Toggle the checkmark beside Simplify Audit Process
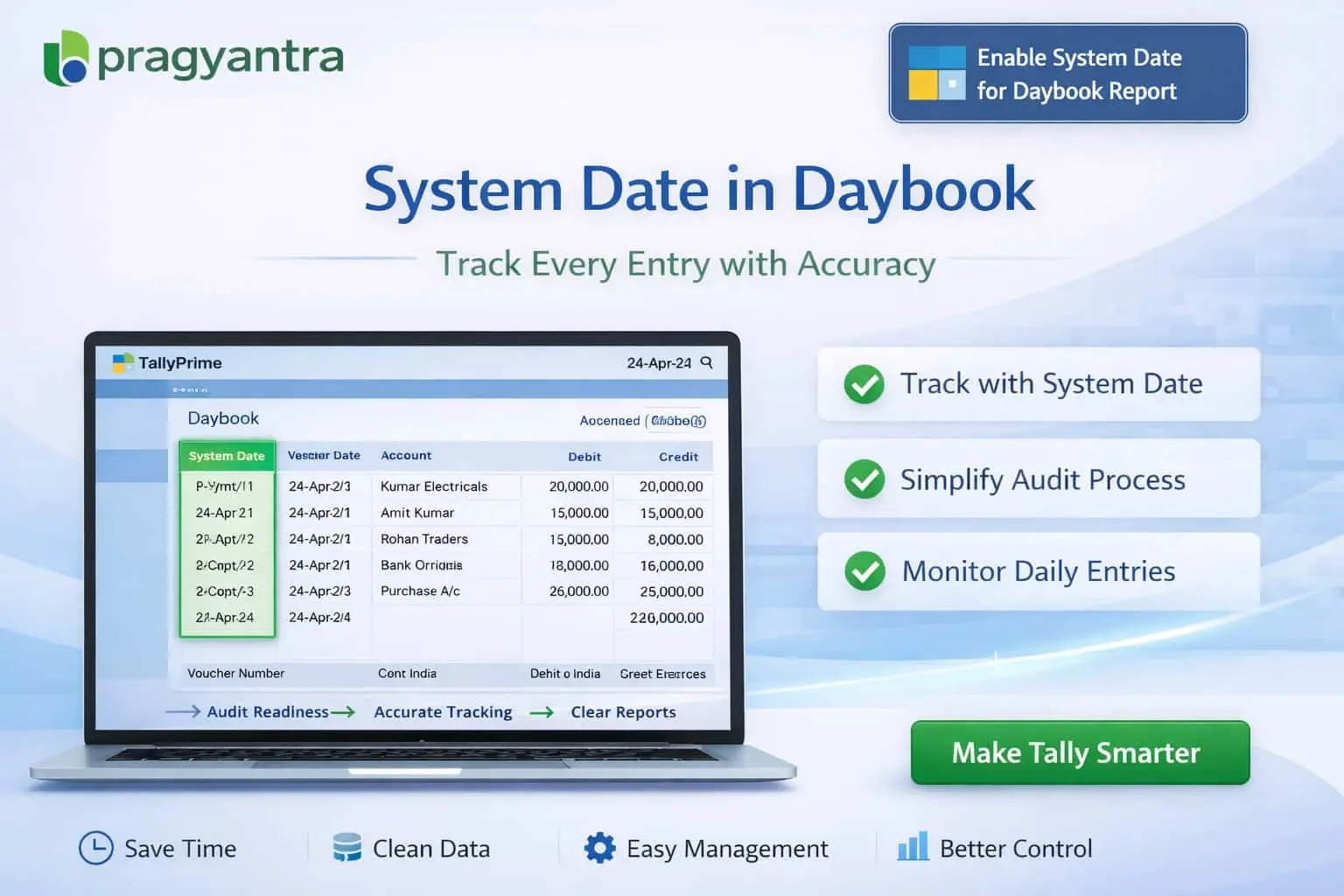Image resolution: width=1344 pixels, height=896 pixels. (863, 479)
